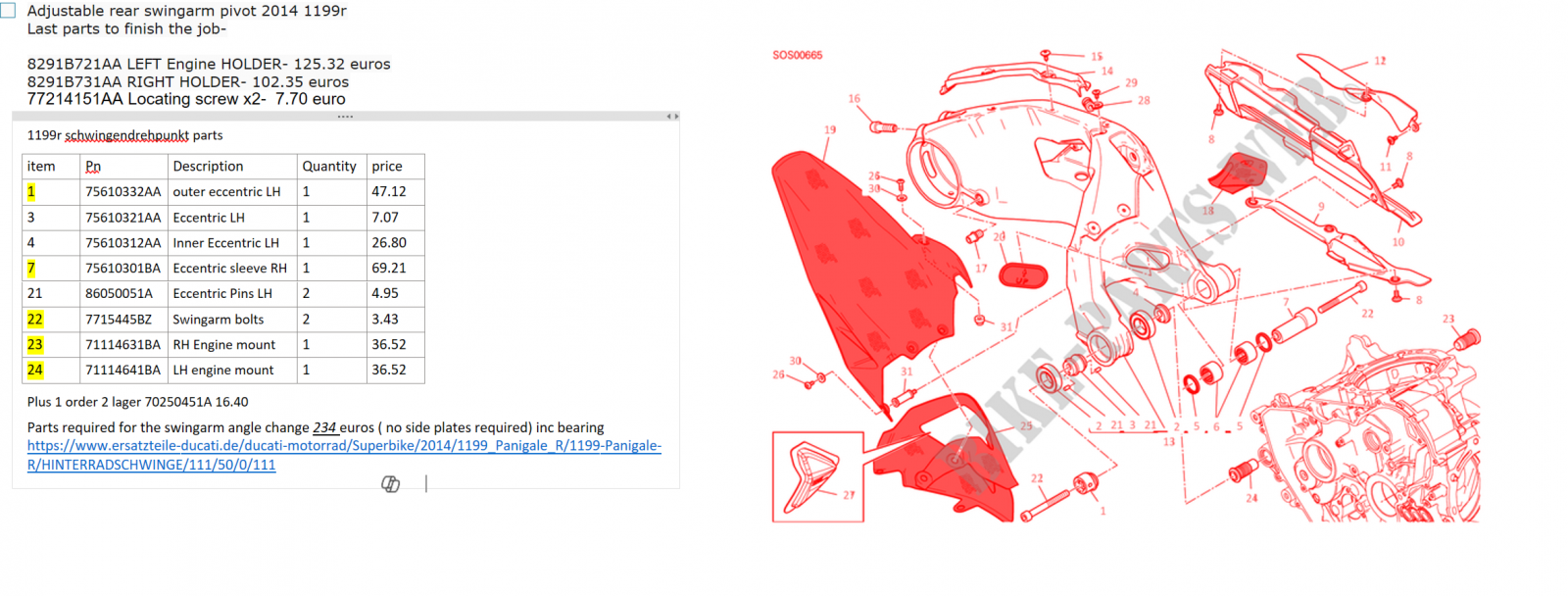The width and height of the screenshot is (1568, 596).
Task: Click part number 75610301BA in the table
Action: coord(122,269)
